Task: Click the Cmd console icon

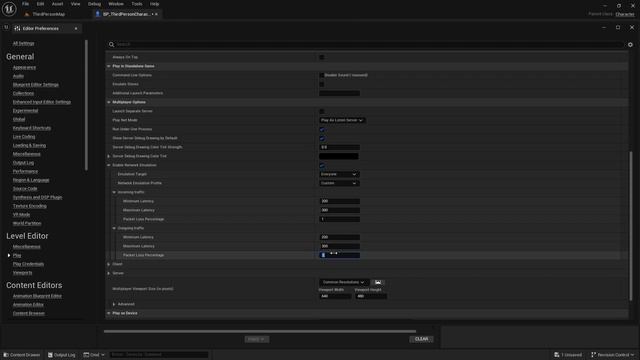Action: click(x=86, y=355)
